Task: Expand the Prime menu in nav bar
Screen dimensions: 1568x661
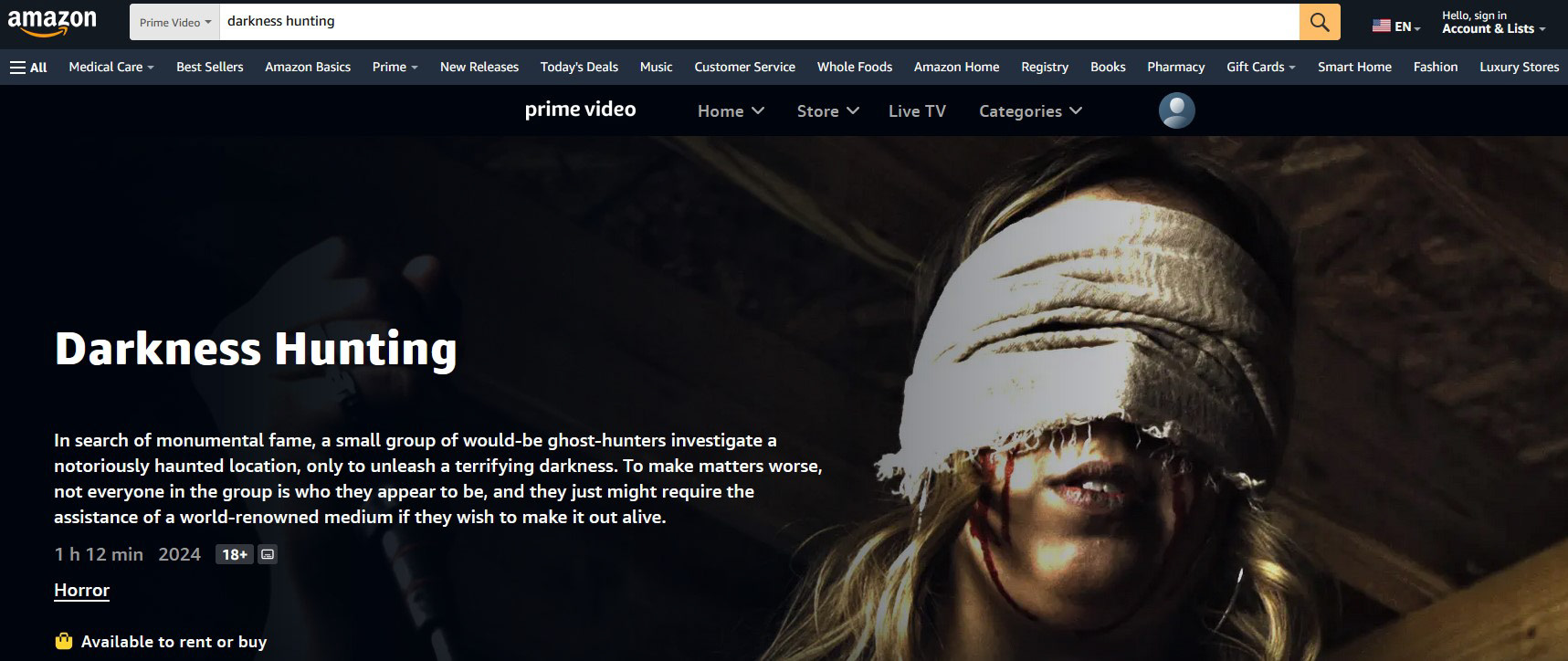Action: click(395, 67)
